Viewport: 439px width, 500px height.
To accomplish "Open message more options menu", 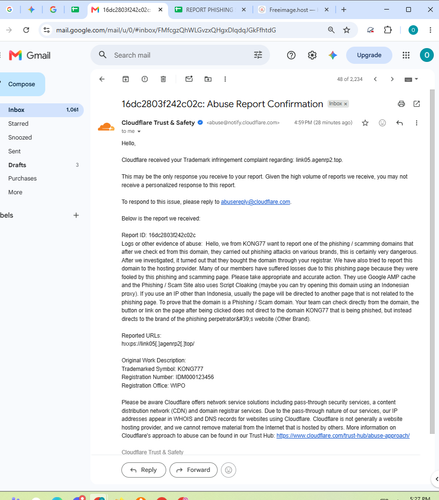I will click(x=417, y=123).
